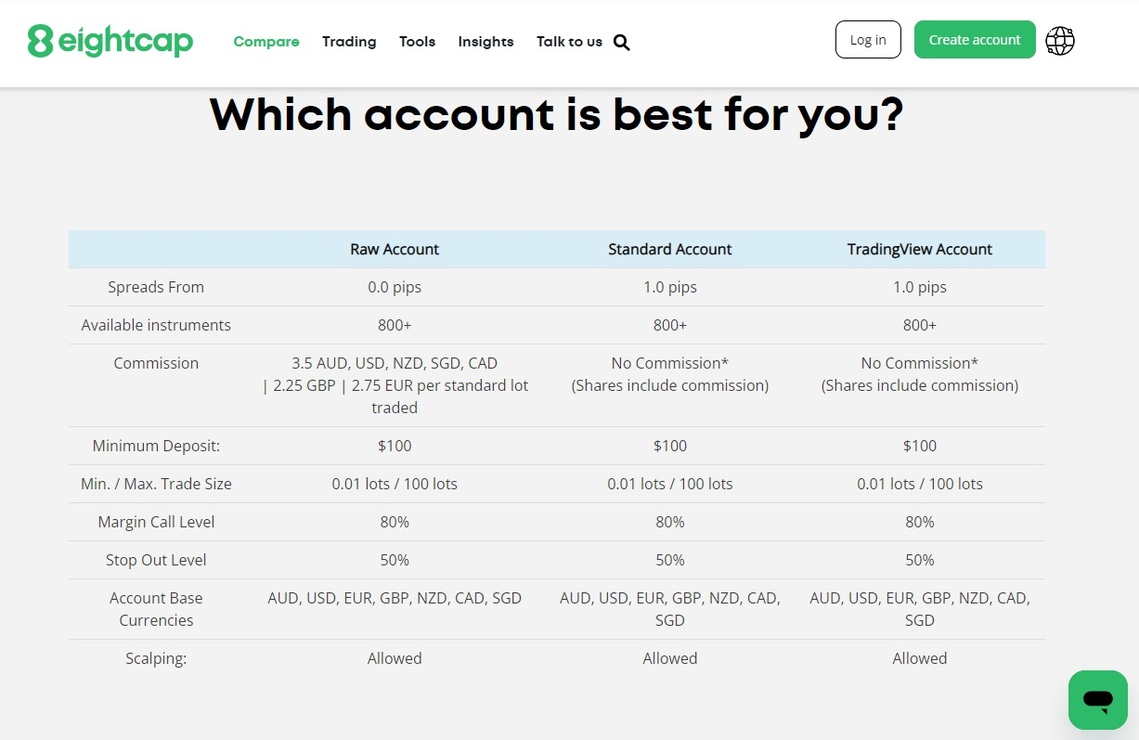Image resolution: width=1139 pixels, height=740 pixels.
Task: Click the Raw Account $100 deposit value
Action: 394,446
